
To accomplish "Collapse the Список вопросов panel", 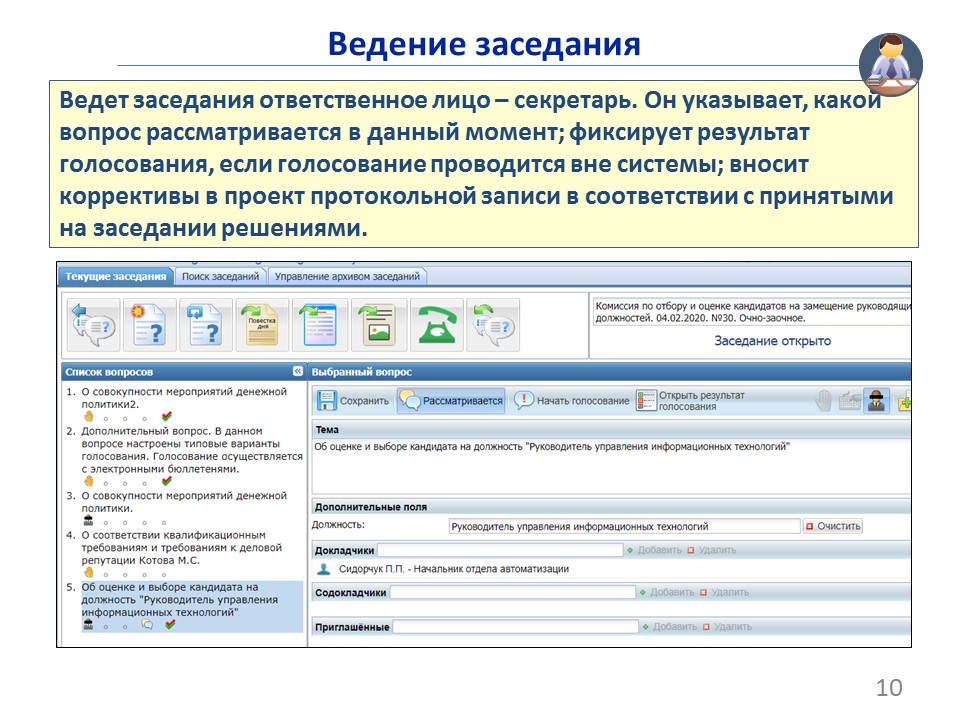I will pyautogui.click(x=298, y=371).
